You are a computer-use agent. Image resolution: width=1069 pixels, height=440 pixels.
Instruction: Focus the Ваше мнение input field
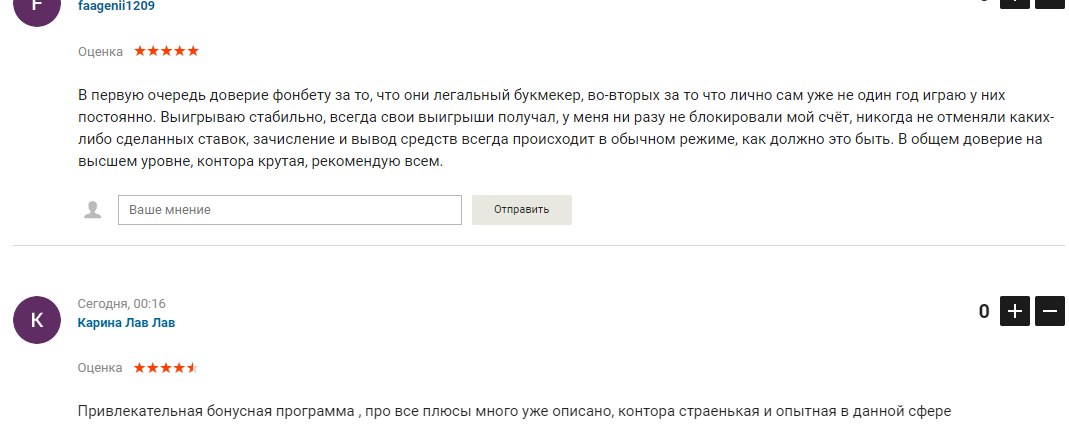point(290,210)
